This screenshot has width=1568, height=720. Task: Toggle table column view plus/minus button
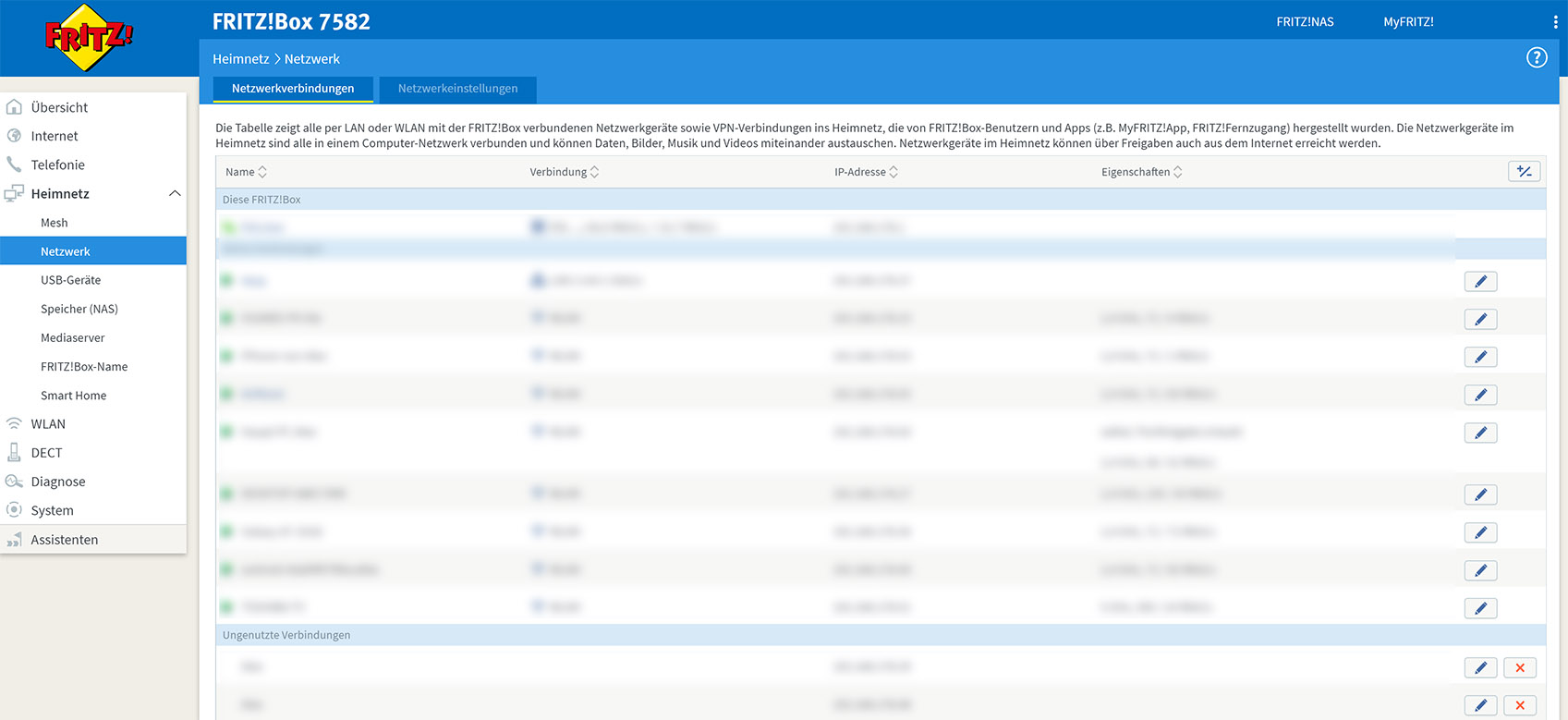[1524, 171]
